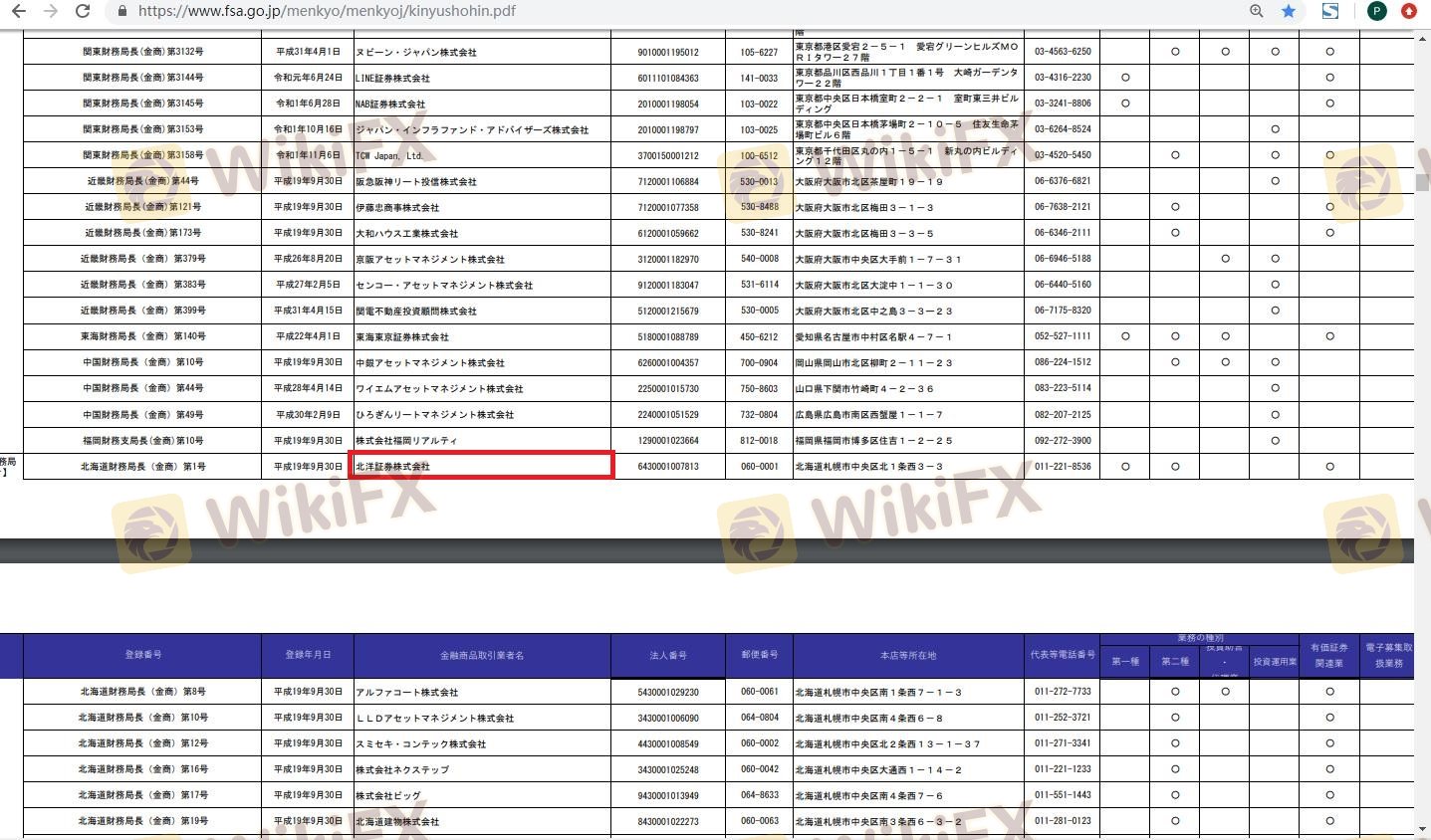Image resolution: width=1431 pixels, height=840 pixels.
Task: Click the TCW Japan, Ltd. entry
Action: point(389,155)
